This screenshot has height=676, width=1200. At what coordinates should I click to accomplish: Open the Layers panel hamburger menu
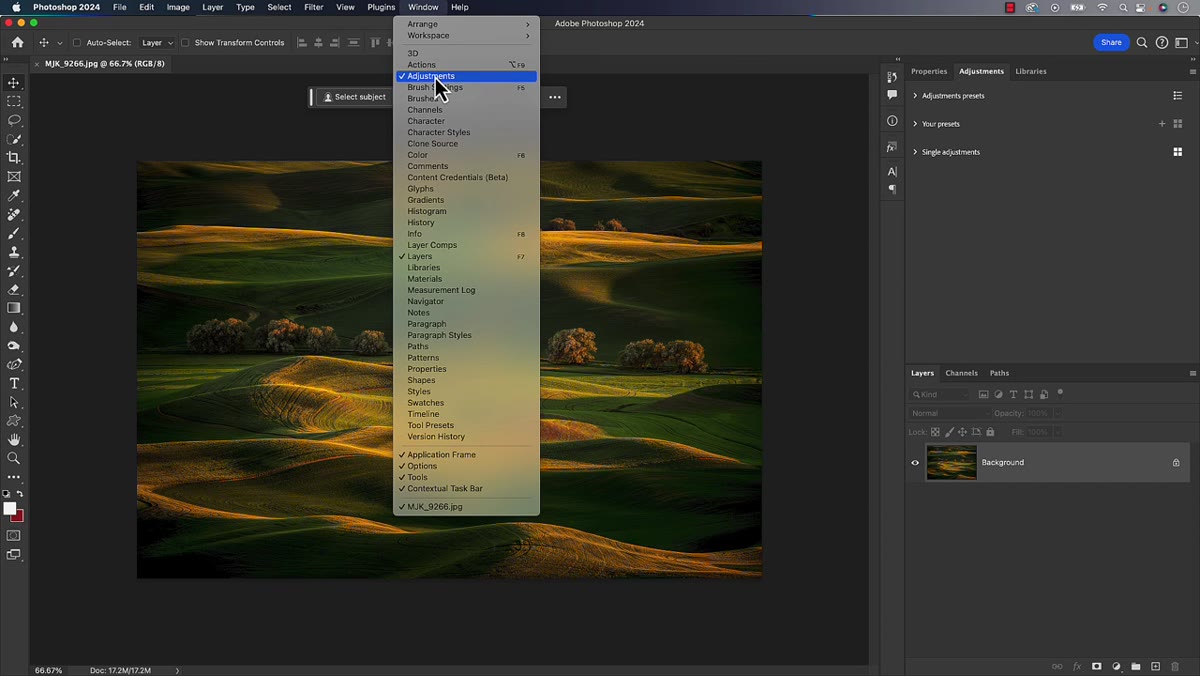[x=1192, y=373]
